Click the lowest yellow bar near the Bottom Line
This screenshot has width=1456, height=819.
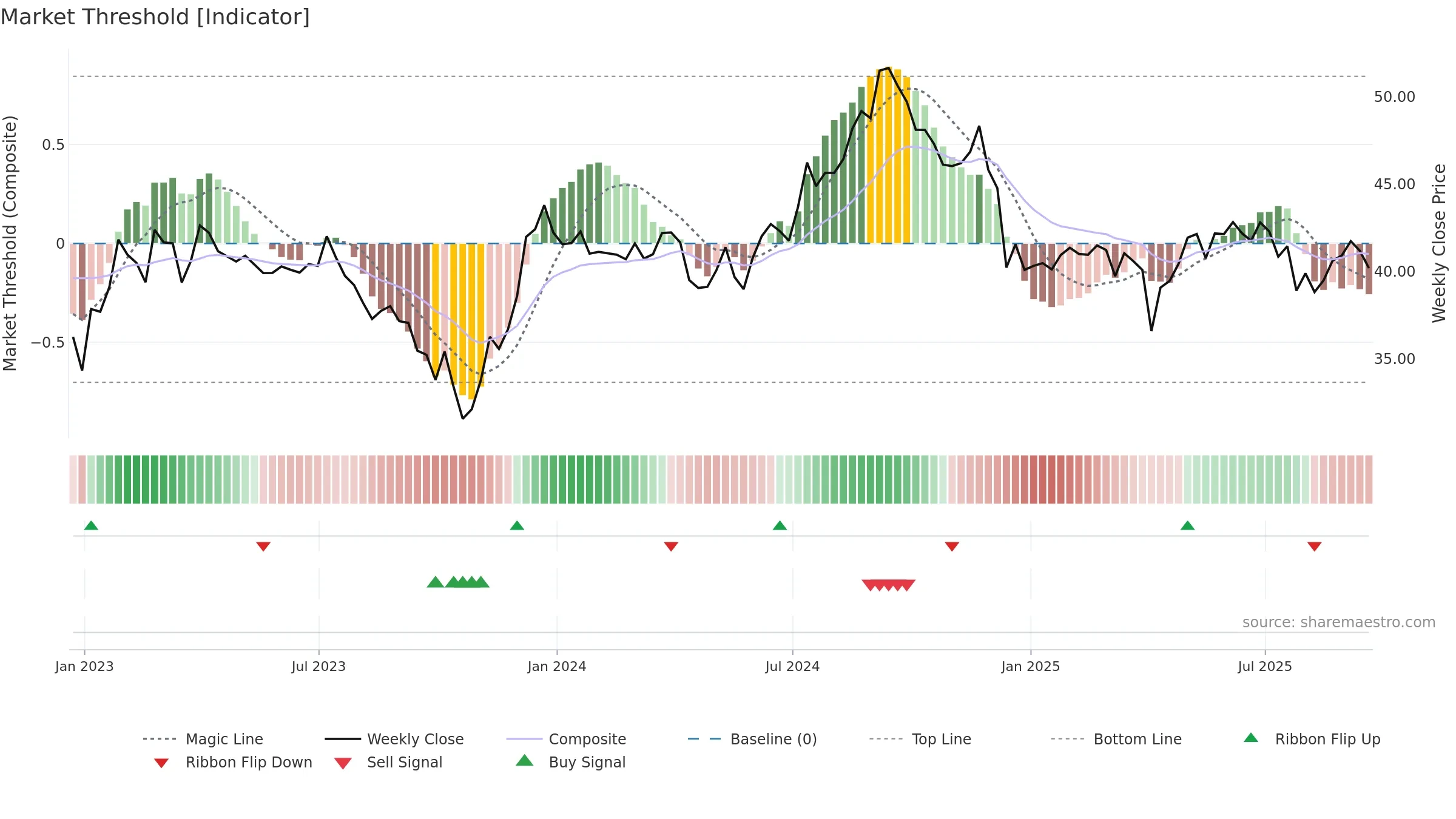pos(471,322)
